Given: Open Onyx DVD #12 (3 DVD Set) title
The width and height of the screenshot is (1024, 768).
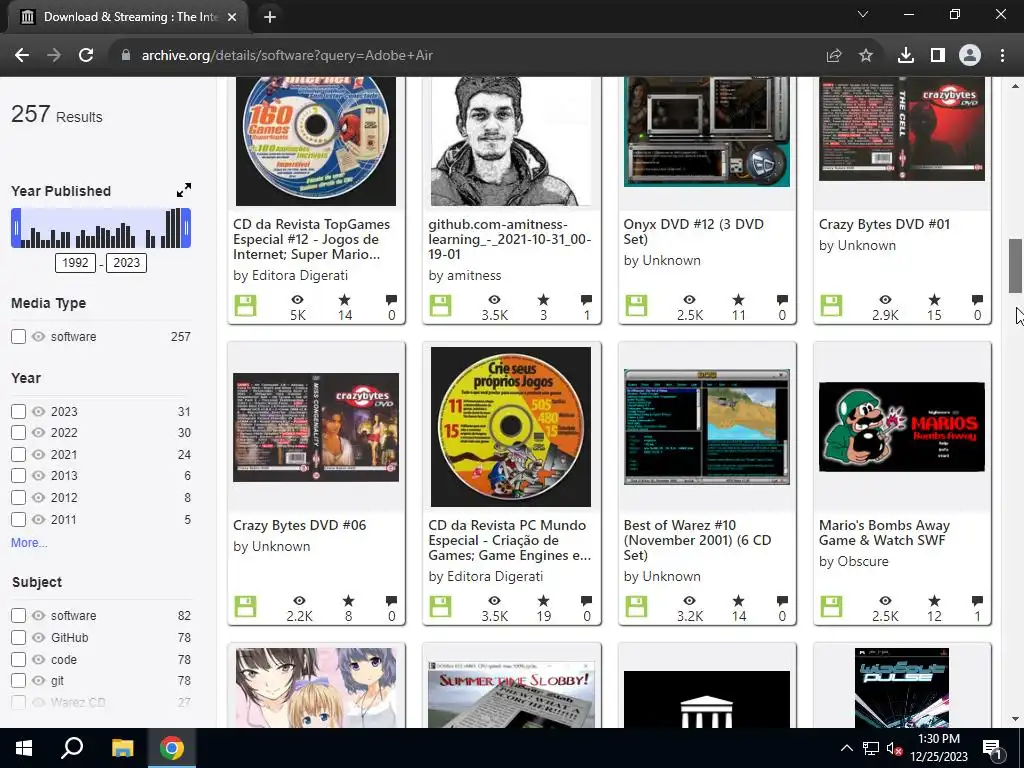Looking at the screenshot, I should 694,231.
